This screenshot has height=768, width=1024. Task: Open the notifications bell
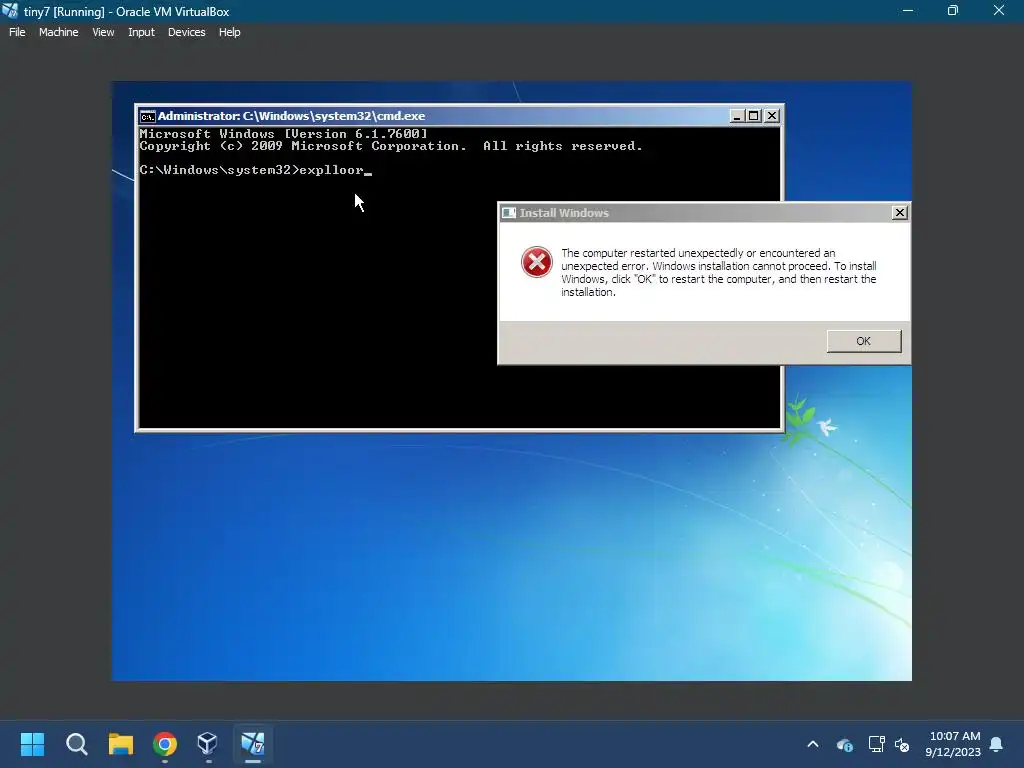[997, 744]
